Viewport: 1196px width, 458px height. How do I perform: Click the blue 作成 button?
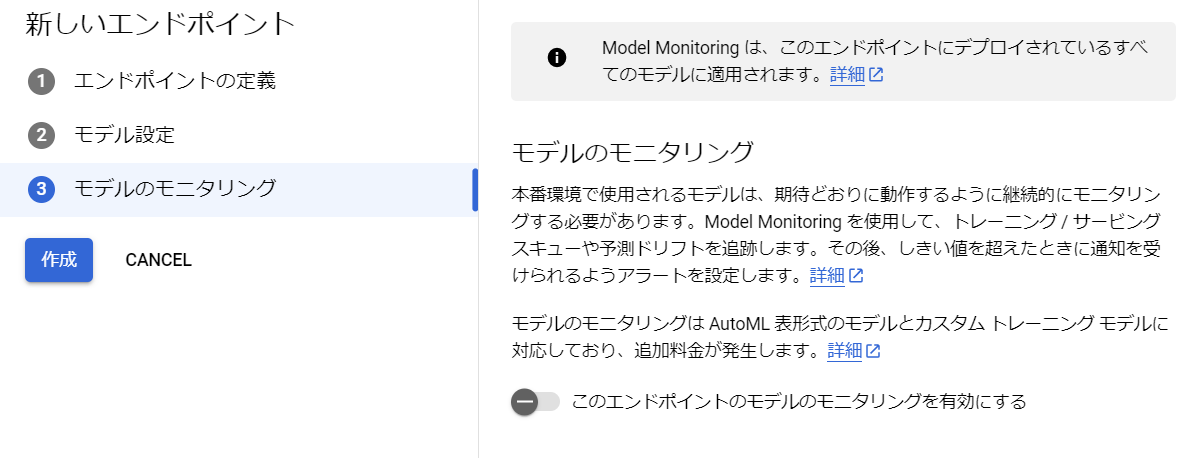coord(59,260)
